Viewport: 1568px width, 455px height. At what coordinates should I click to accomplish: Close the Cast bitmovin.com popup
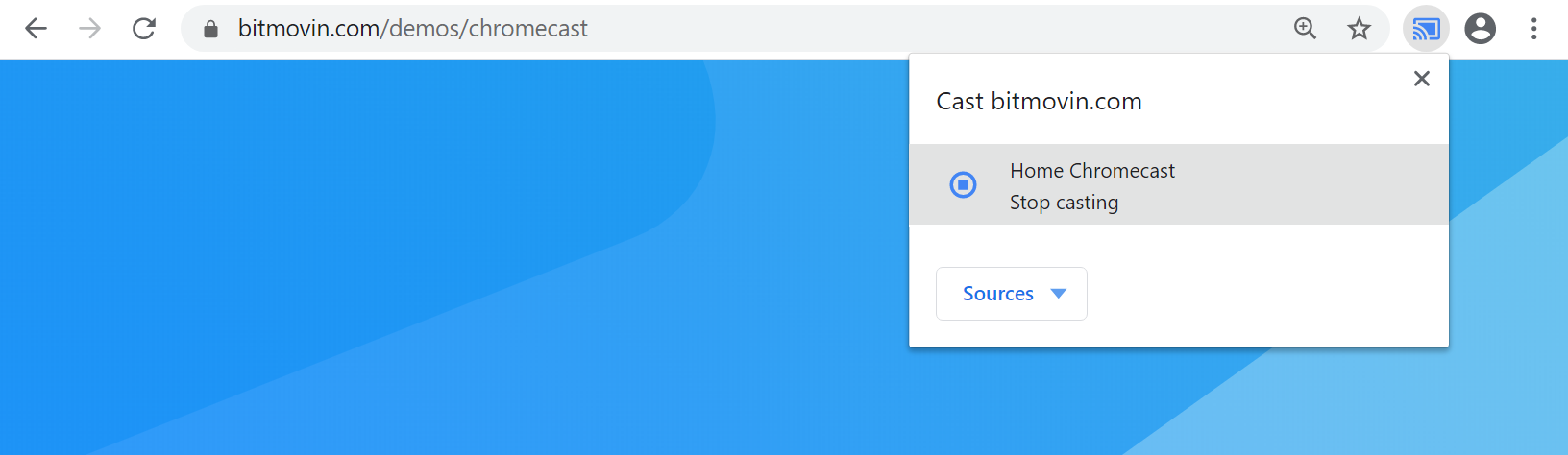[x=1422, y=79]
